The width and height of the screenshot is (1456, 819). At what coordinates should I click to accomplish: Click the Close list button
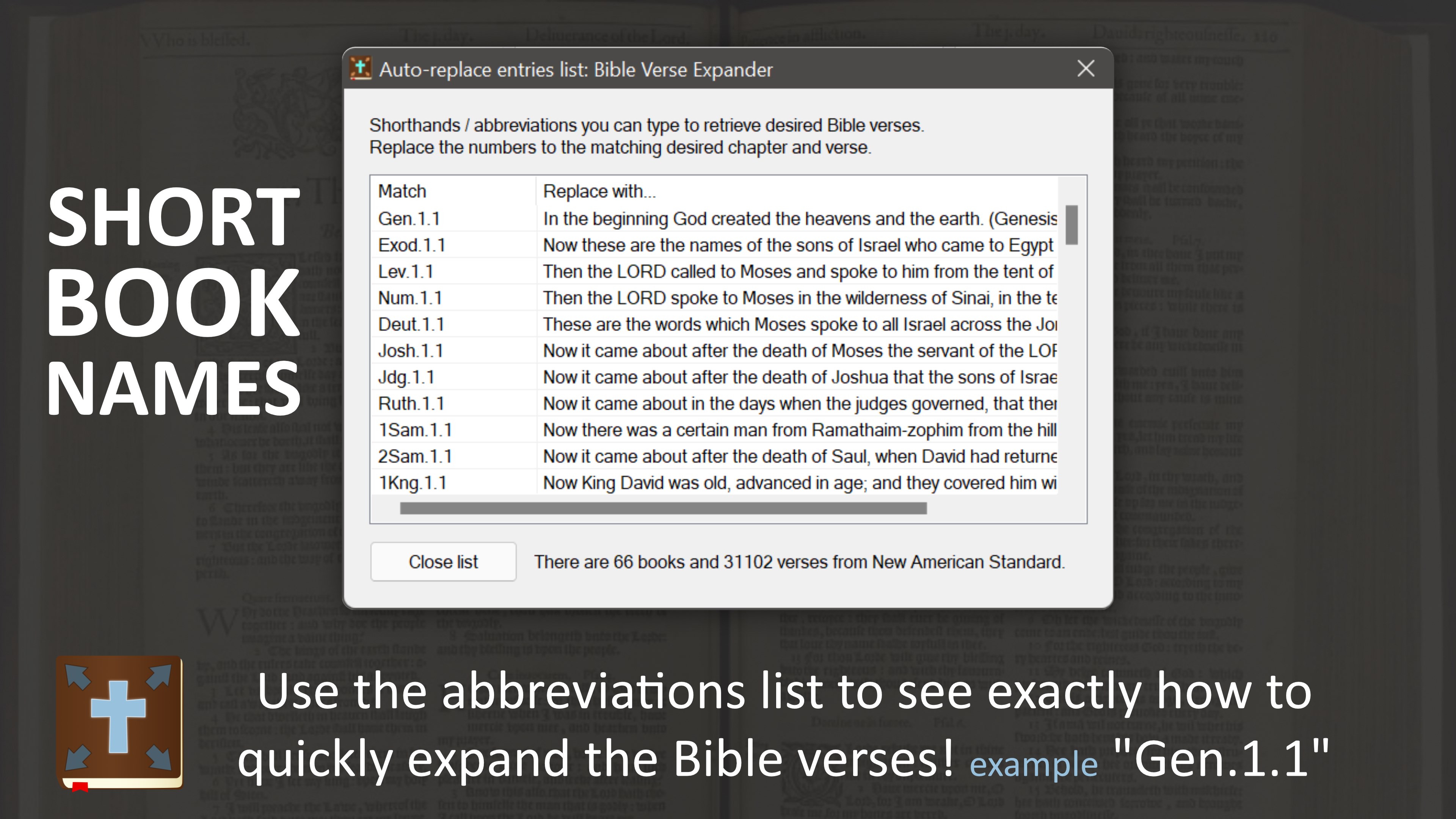(x=443, y=562)
